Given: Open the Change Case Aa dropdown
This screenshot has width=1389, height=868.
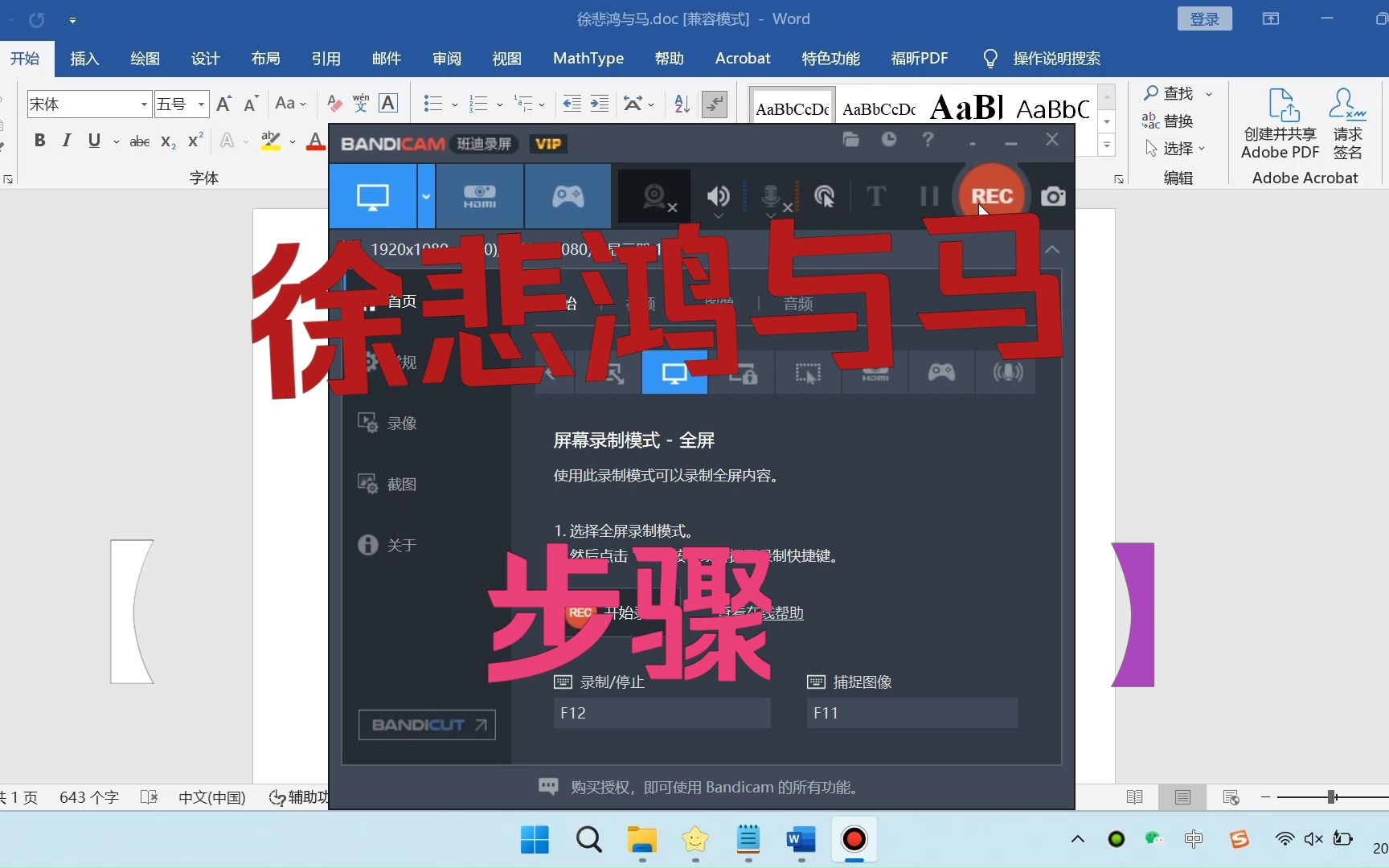Looking at the screenshot, I should tap(290, 104).
